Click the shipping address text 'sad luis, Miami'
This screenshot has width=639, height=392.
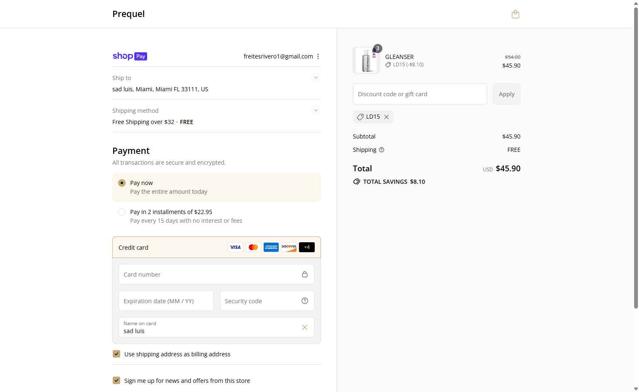(x=160, y=89)
